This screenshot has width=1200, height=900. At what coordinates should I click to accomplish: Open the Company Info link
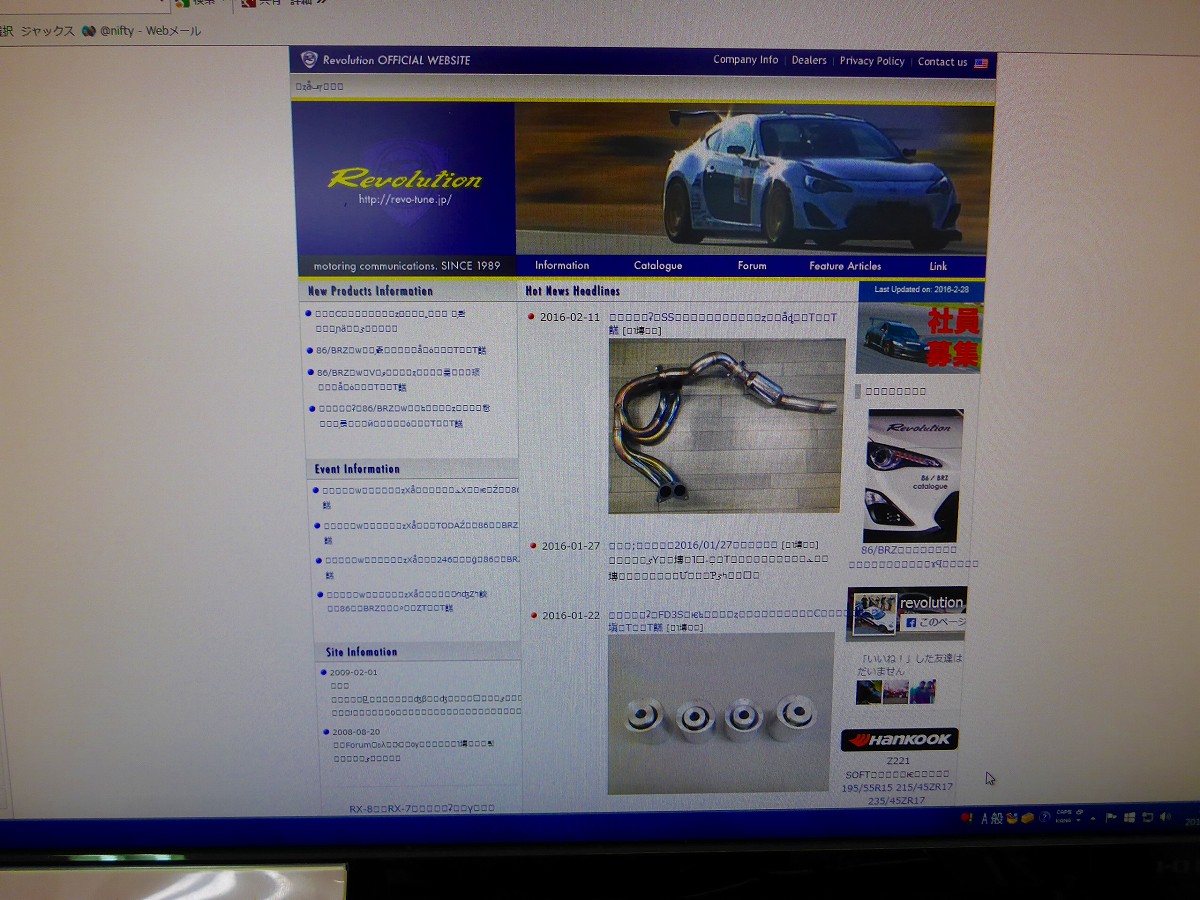coord(745,60)
